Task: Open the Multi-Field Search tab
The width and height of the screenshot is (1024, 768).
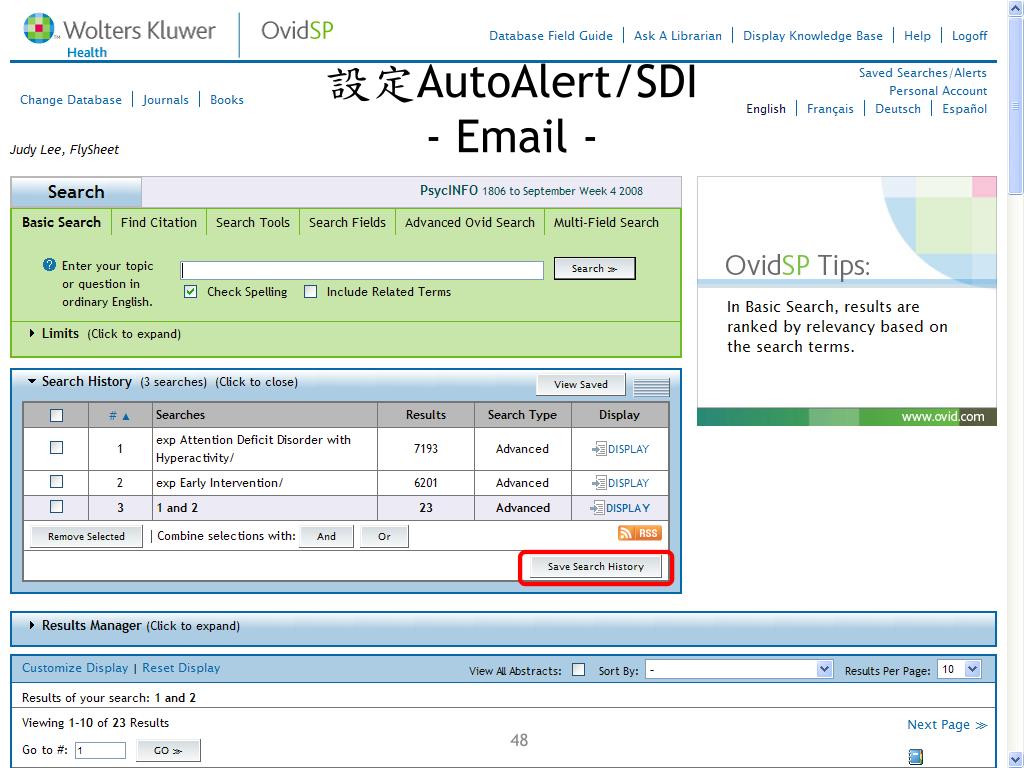Action: coord(606,222)
